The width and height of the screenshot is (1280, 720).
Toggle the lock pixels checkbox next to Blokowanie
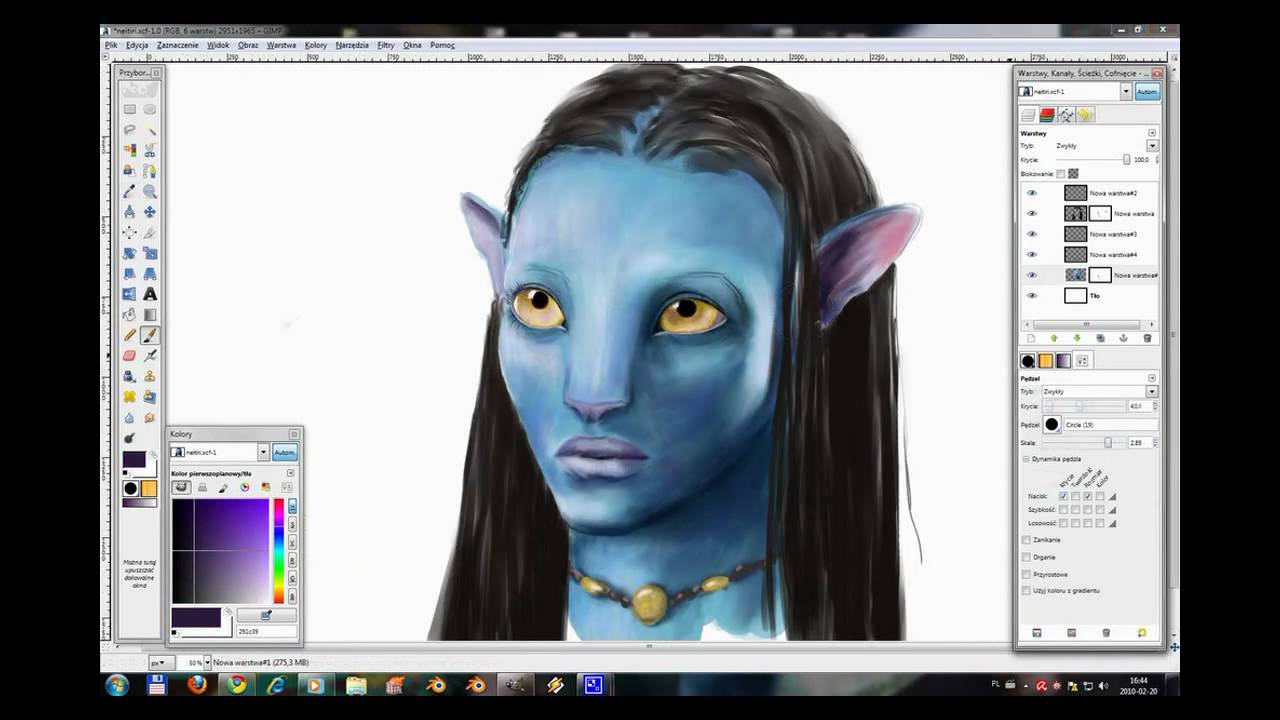1061,173
